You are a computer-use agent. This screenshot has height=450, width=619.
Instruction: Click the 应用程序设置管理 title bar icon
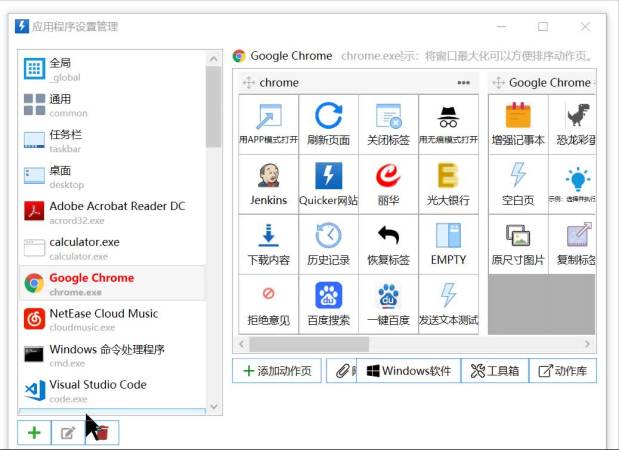(x=22, y=26)
